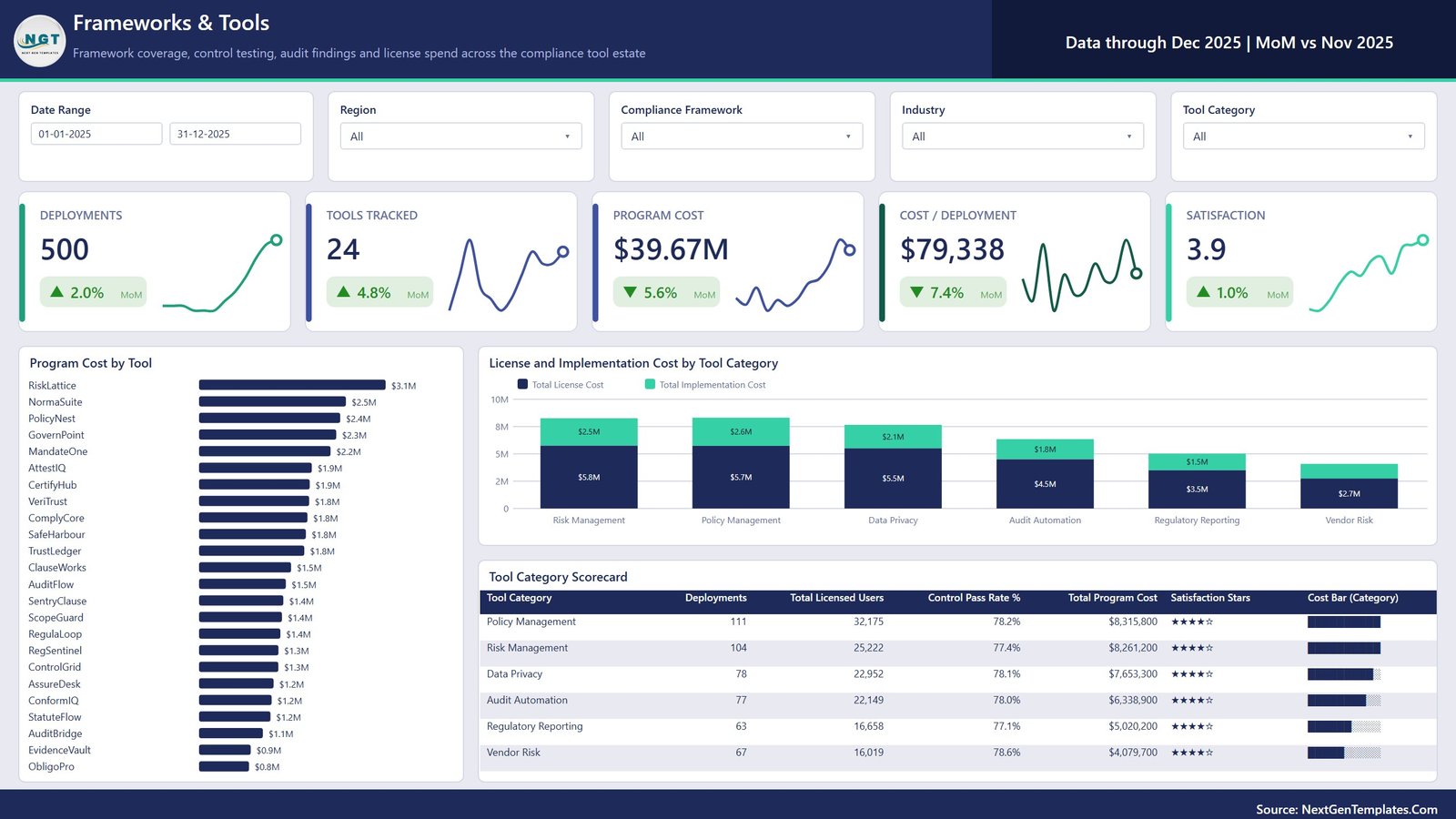Click the Cost / Deployment down-arrow icon

click(x=916, y=292)
